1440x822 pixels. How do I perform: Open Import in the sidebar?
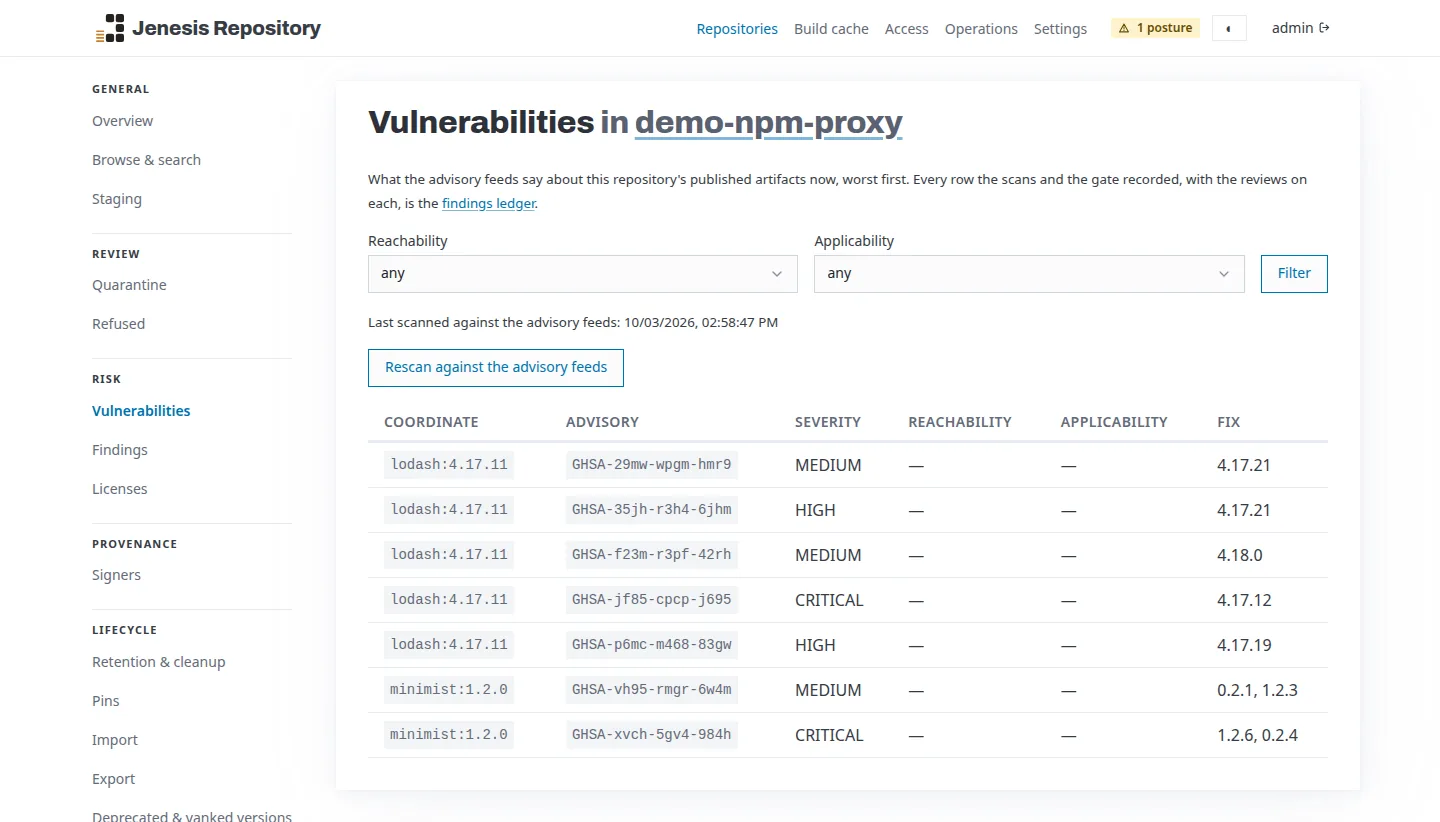point(115,740)
